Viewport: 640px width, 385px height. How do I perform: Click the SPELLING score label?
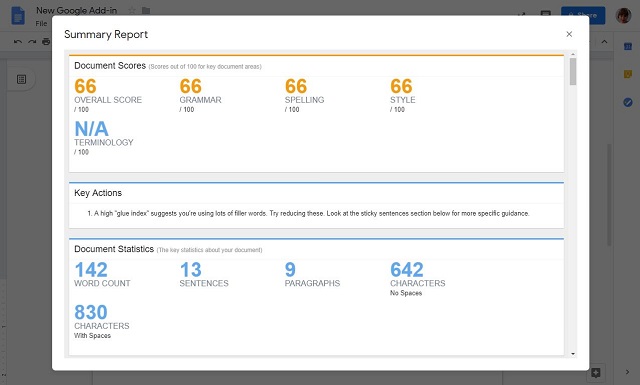[x=304, y=100]
